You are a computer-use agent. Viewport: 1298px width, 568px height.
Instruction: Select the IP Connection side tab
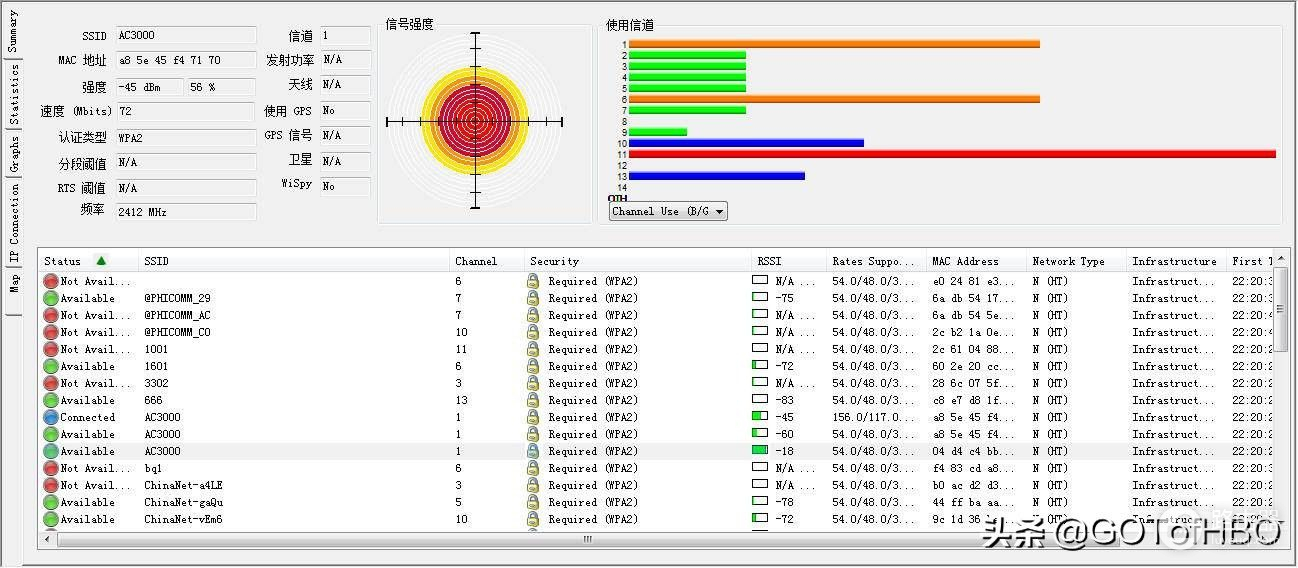point(13,223)
